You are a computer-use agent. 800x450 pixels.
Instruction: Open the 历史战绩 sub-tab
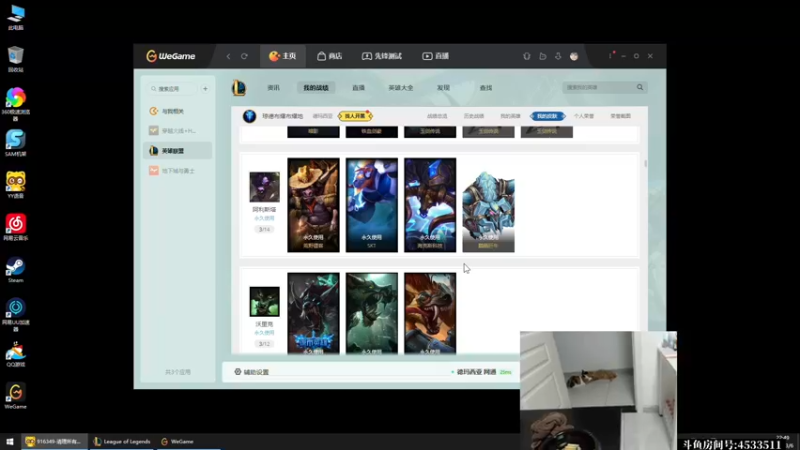[x=474, y=116]
